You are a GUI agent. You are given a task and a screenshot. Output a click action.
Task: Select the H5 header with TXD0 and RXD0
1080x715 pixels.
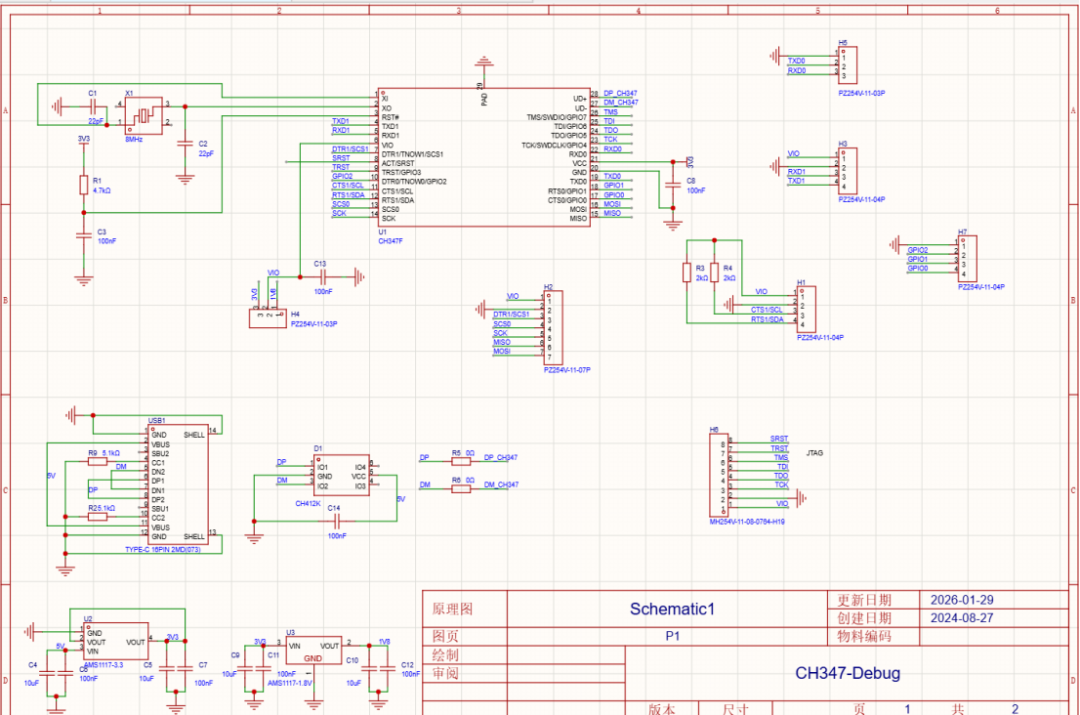tap(848, 66)
